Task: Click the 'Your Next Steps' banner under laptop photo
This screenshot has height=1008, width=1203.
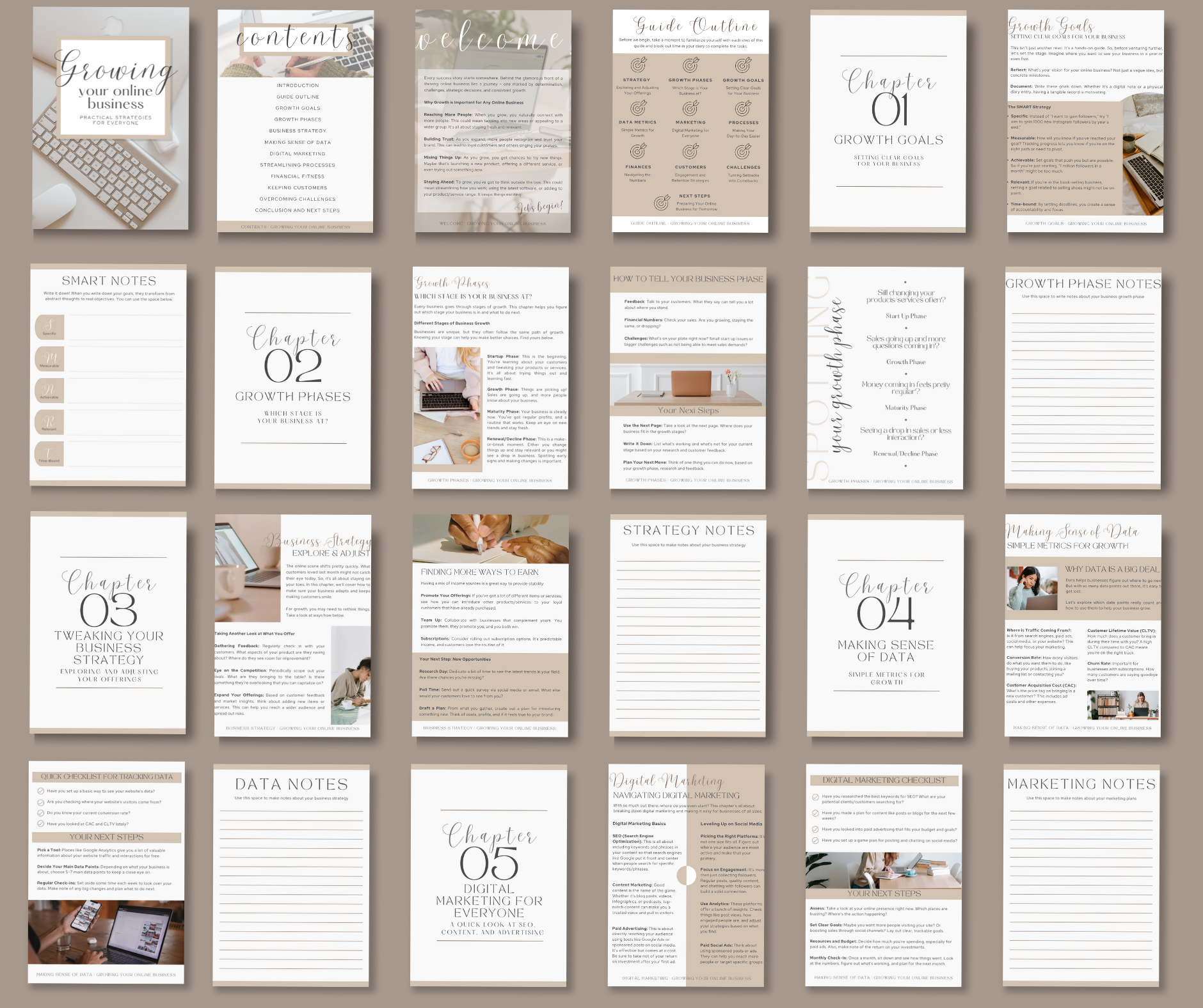Action: coord(688,411)
